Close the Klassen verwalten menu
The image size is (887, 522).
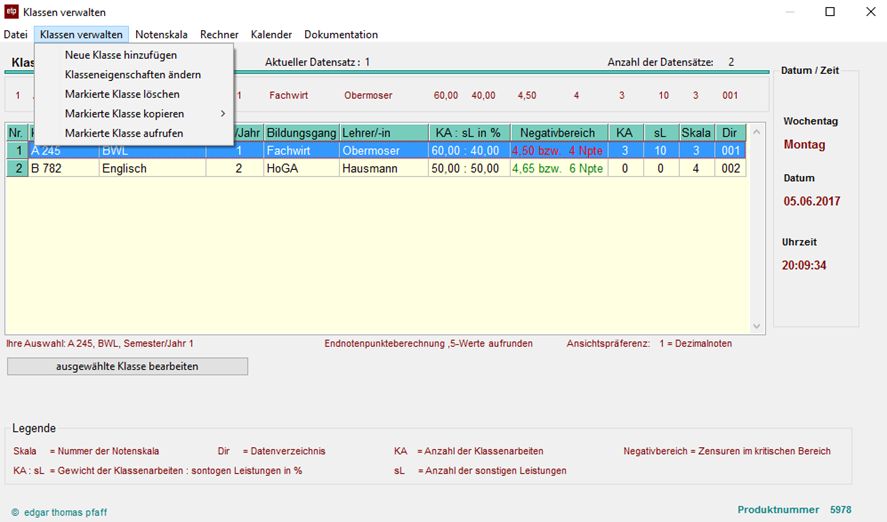81,34
